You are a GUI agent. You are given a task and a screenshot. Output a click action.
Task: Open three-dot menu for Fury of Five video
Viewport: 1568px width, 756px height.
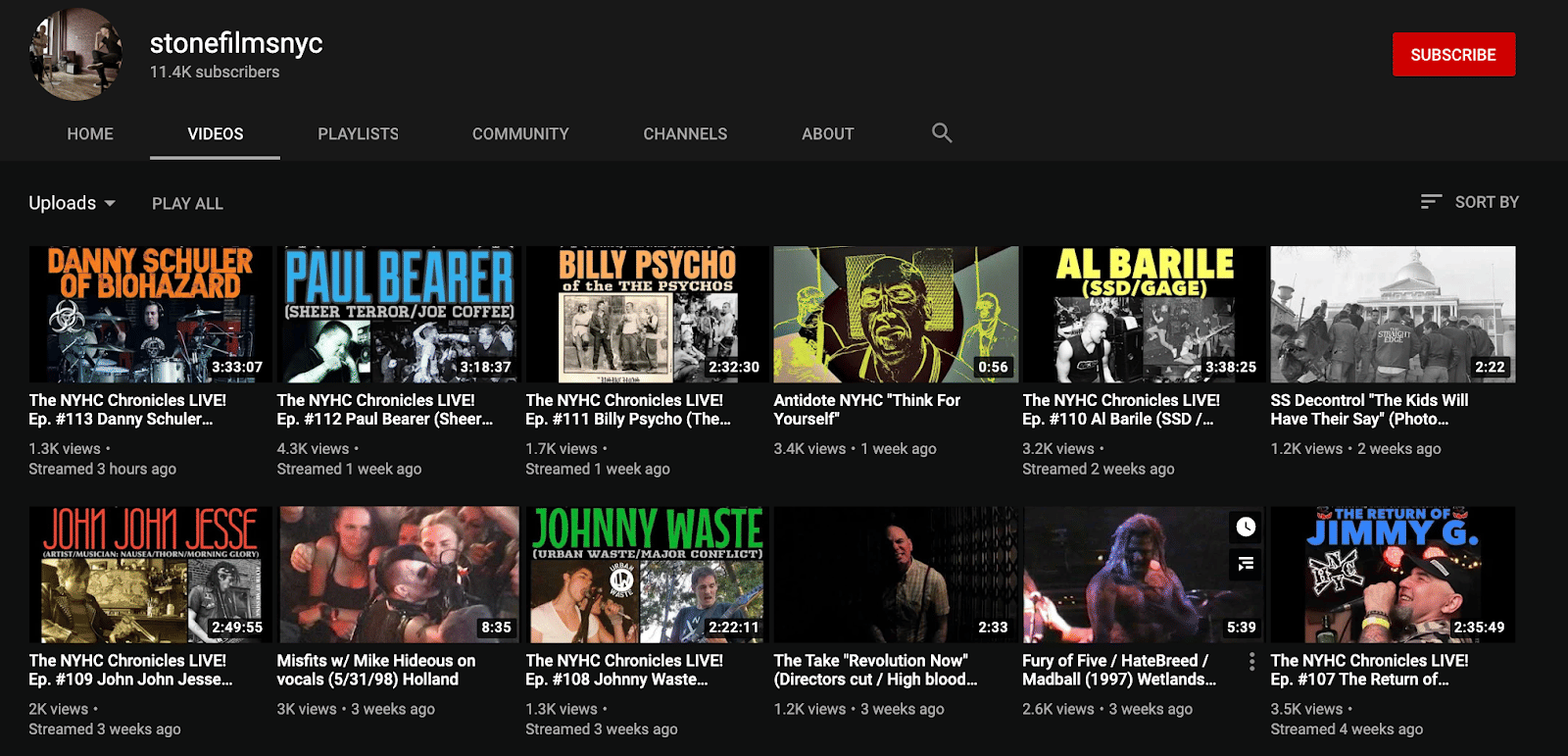[1251, 662]
